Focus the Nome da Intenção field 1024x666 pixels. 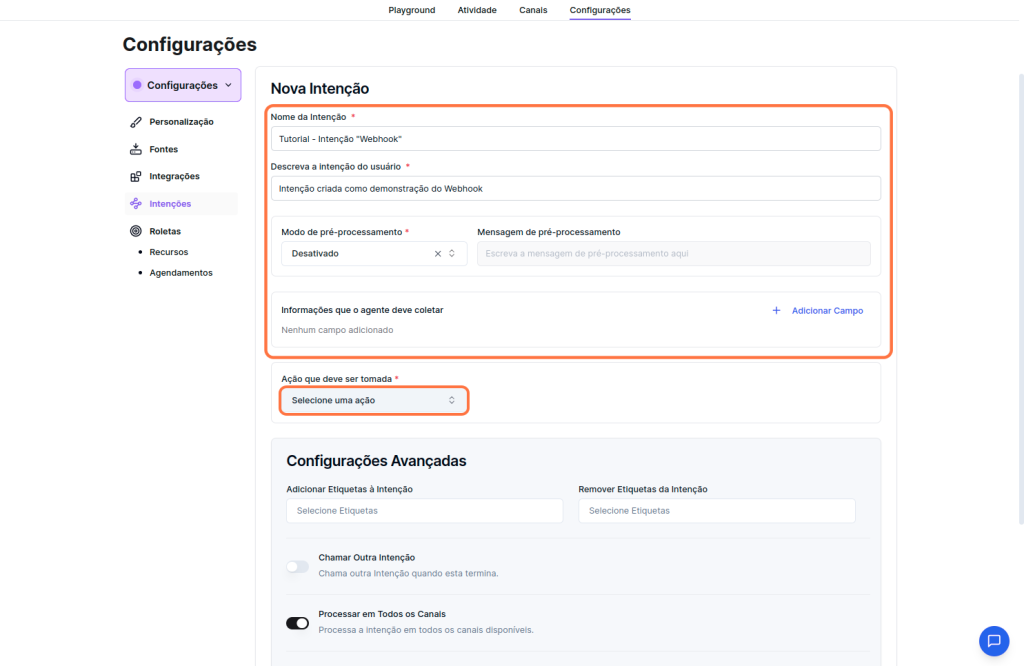click(575, 139)
